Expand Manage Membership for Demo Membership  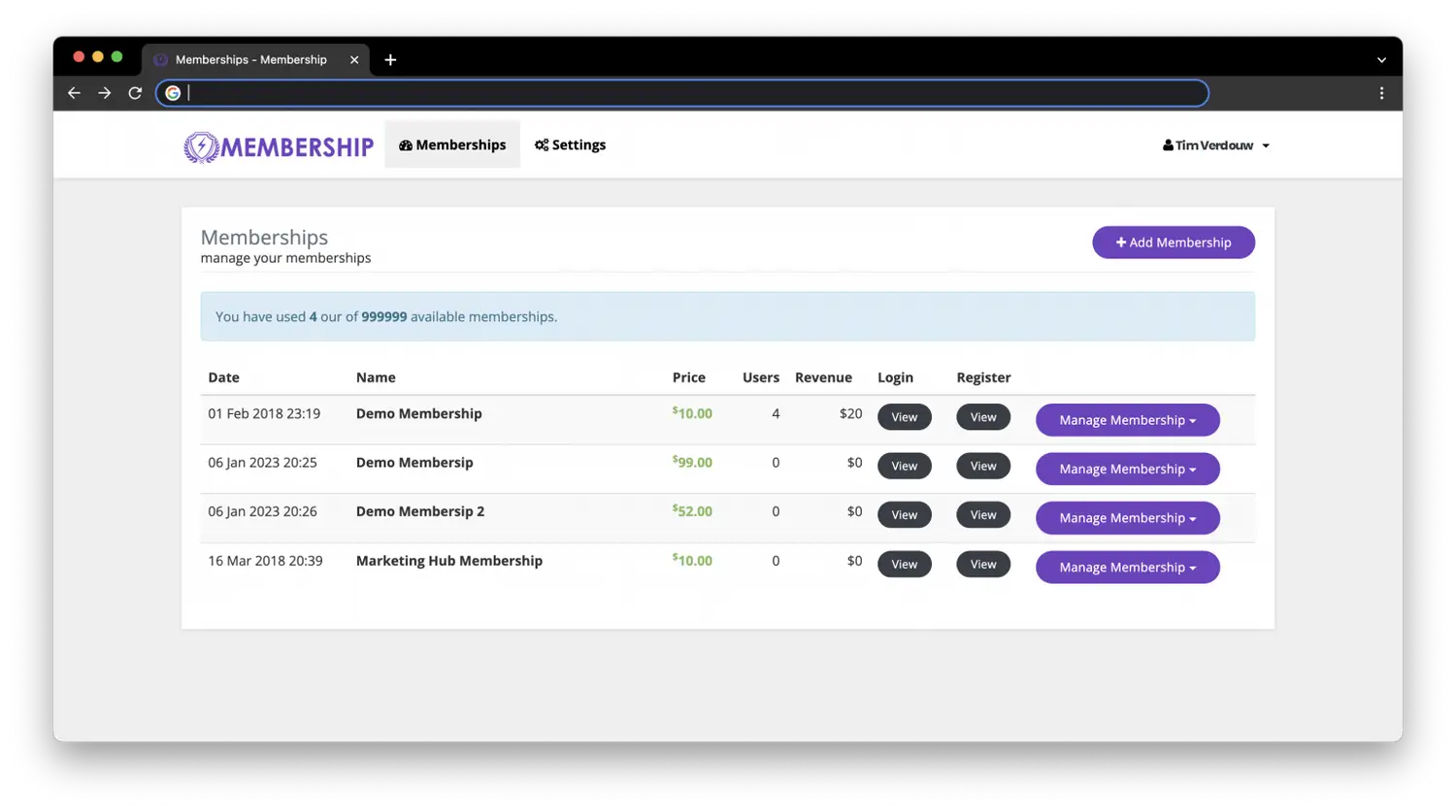1127,420
